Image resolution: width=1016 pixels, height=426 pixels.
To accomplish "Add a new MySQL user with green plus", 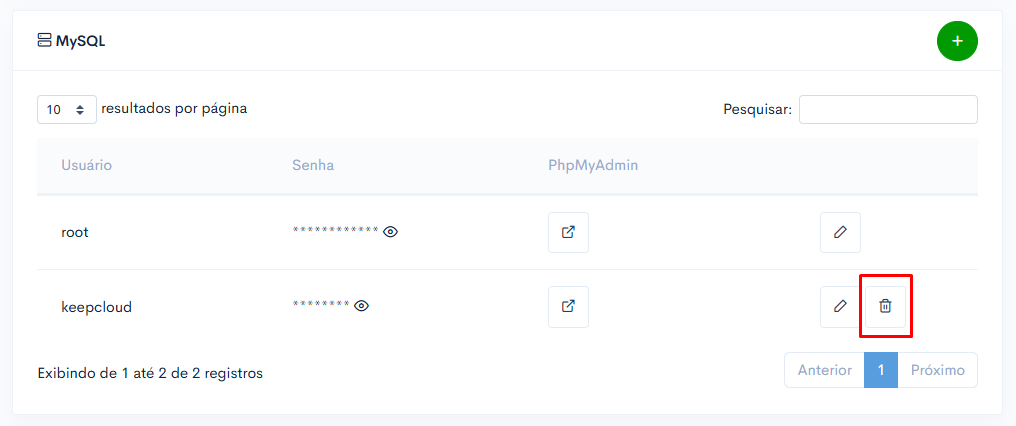I will coord(957,41).
